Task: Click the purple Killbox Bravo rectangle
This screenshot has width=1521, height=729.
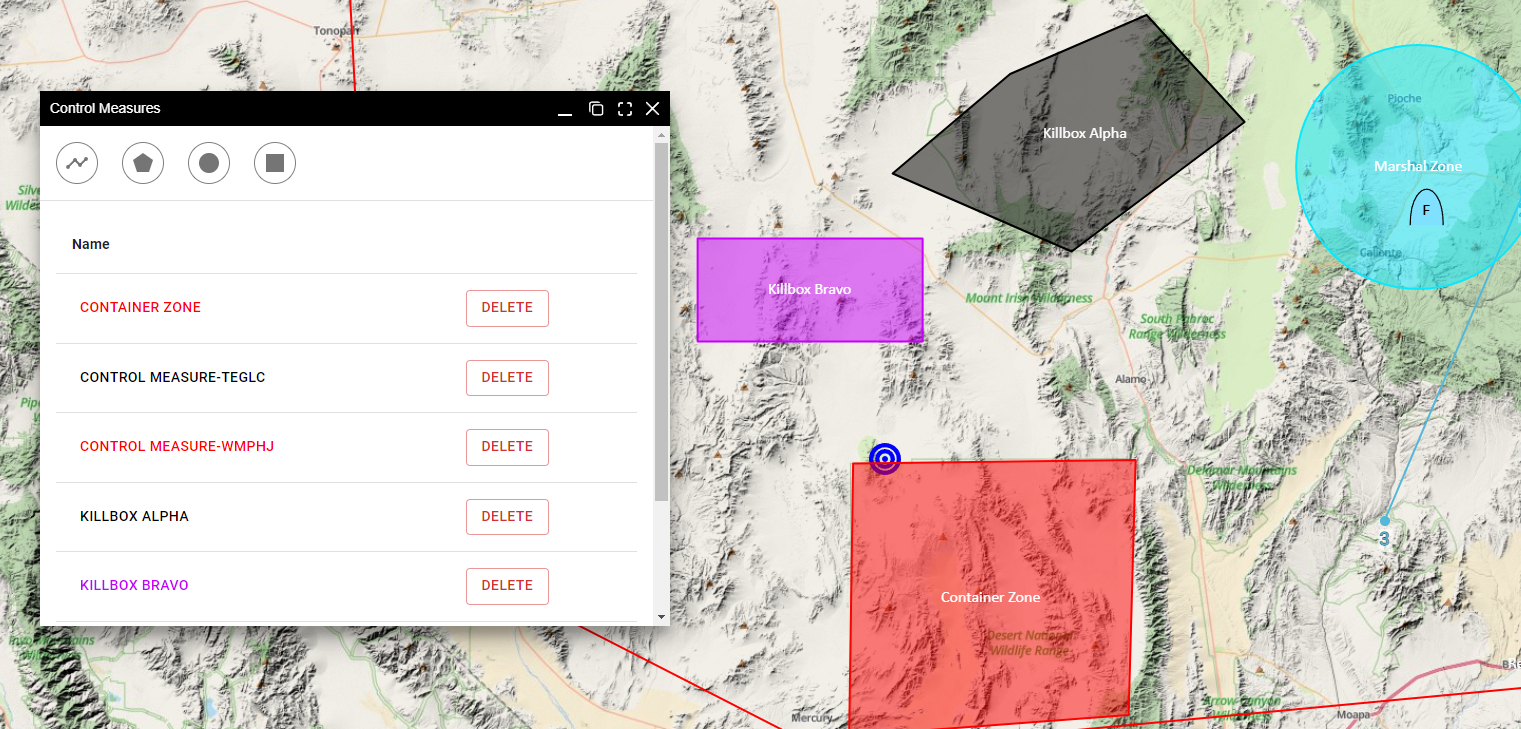Action: [810, 290]
